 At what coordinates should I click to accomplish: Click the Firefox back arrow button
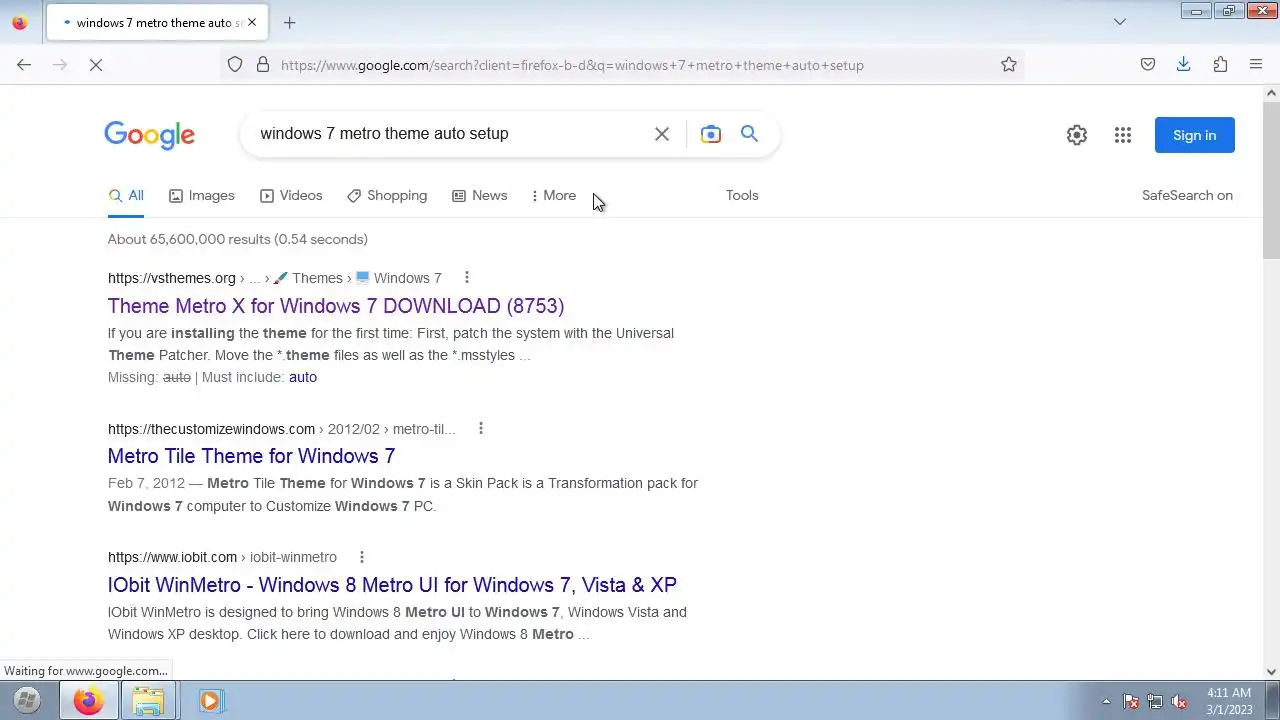[x=24, y=65]
